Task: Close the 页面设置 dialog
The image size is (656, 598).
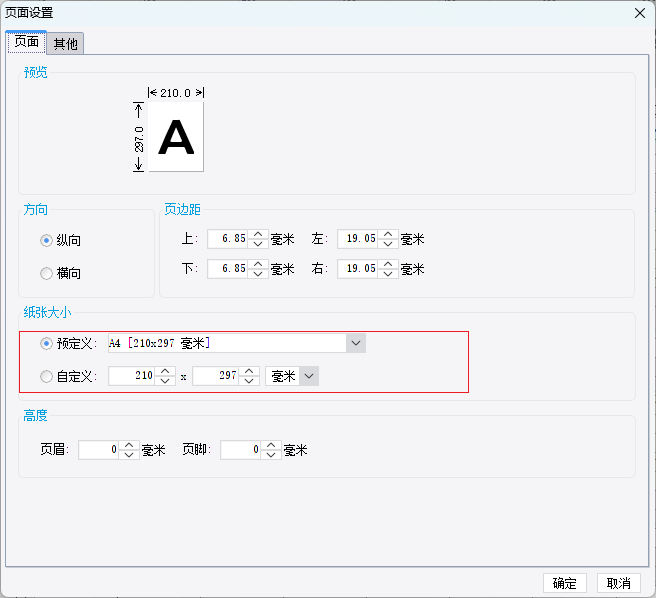Action: click(x=640, y=13)
